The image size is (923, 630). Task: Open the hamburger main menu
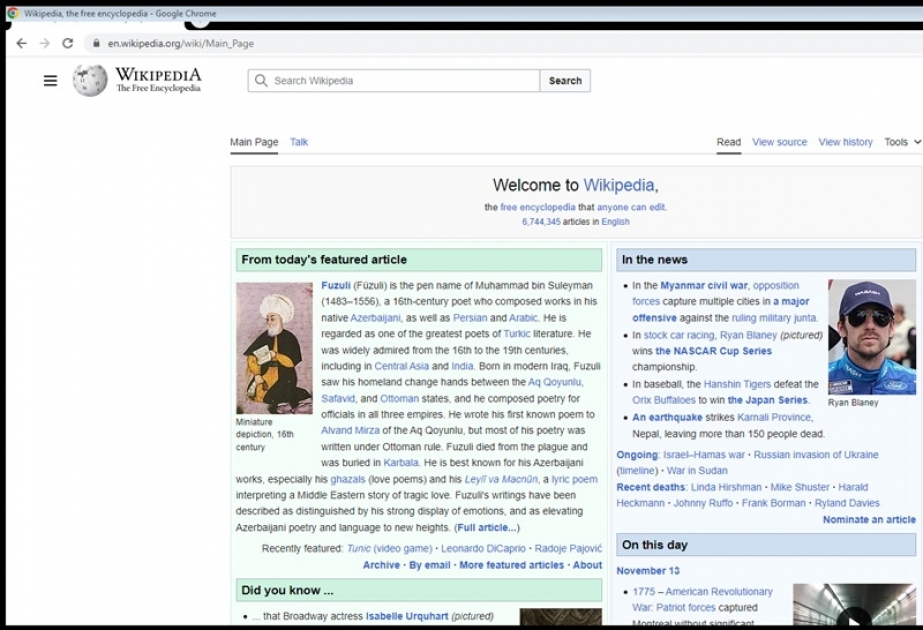tap(51, 81)
